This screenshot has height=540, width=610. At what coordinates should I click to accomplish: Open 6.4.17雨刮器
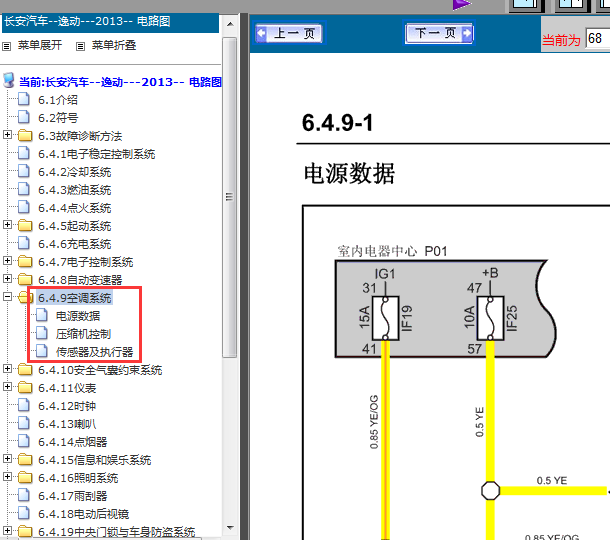[x=72, y=496]
